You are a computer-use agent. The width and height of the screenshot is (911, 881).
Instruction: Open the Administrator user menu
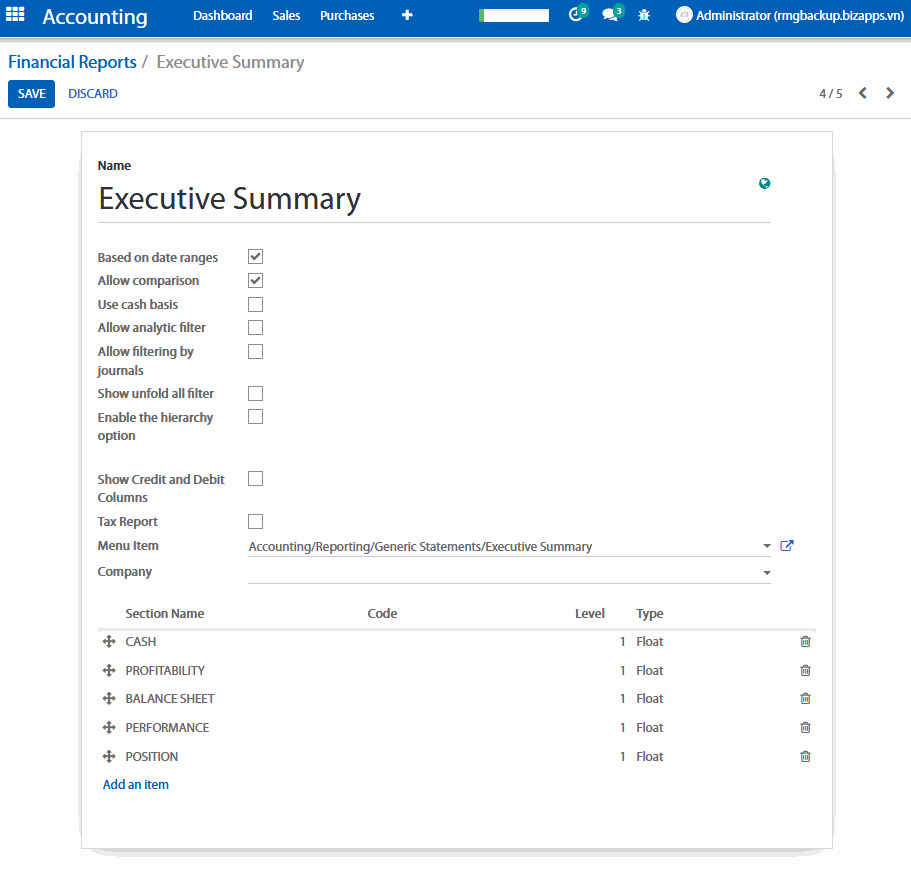(790, 16)
